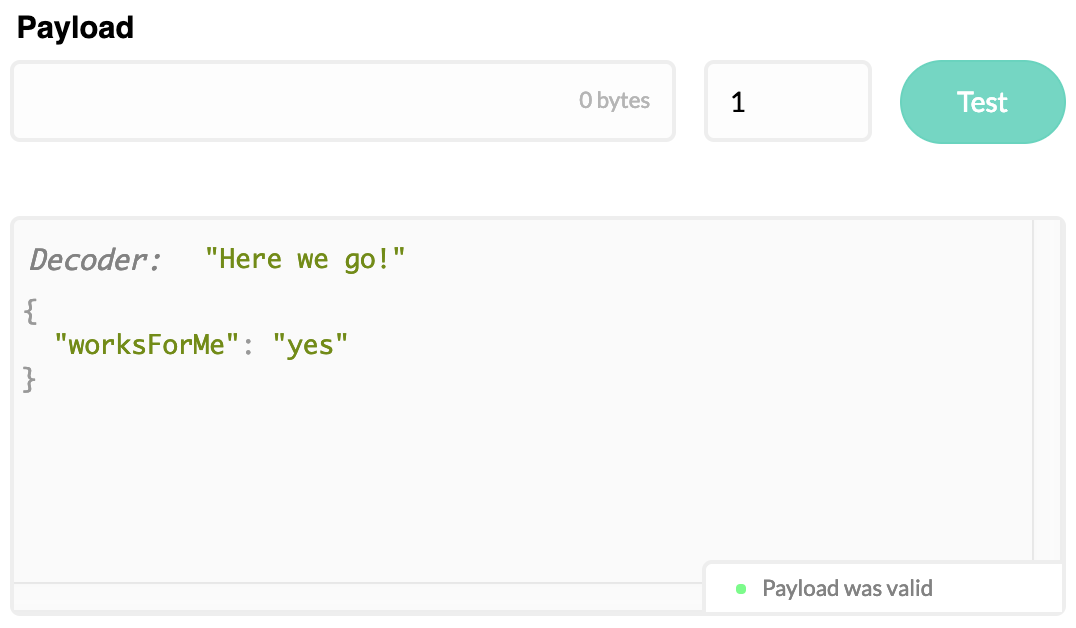Image resolution: width=1076 pixels, height=628 pixels.
Task: Click the blank area of the output panel
Action: coord(522,480)
